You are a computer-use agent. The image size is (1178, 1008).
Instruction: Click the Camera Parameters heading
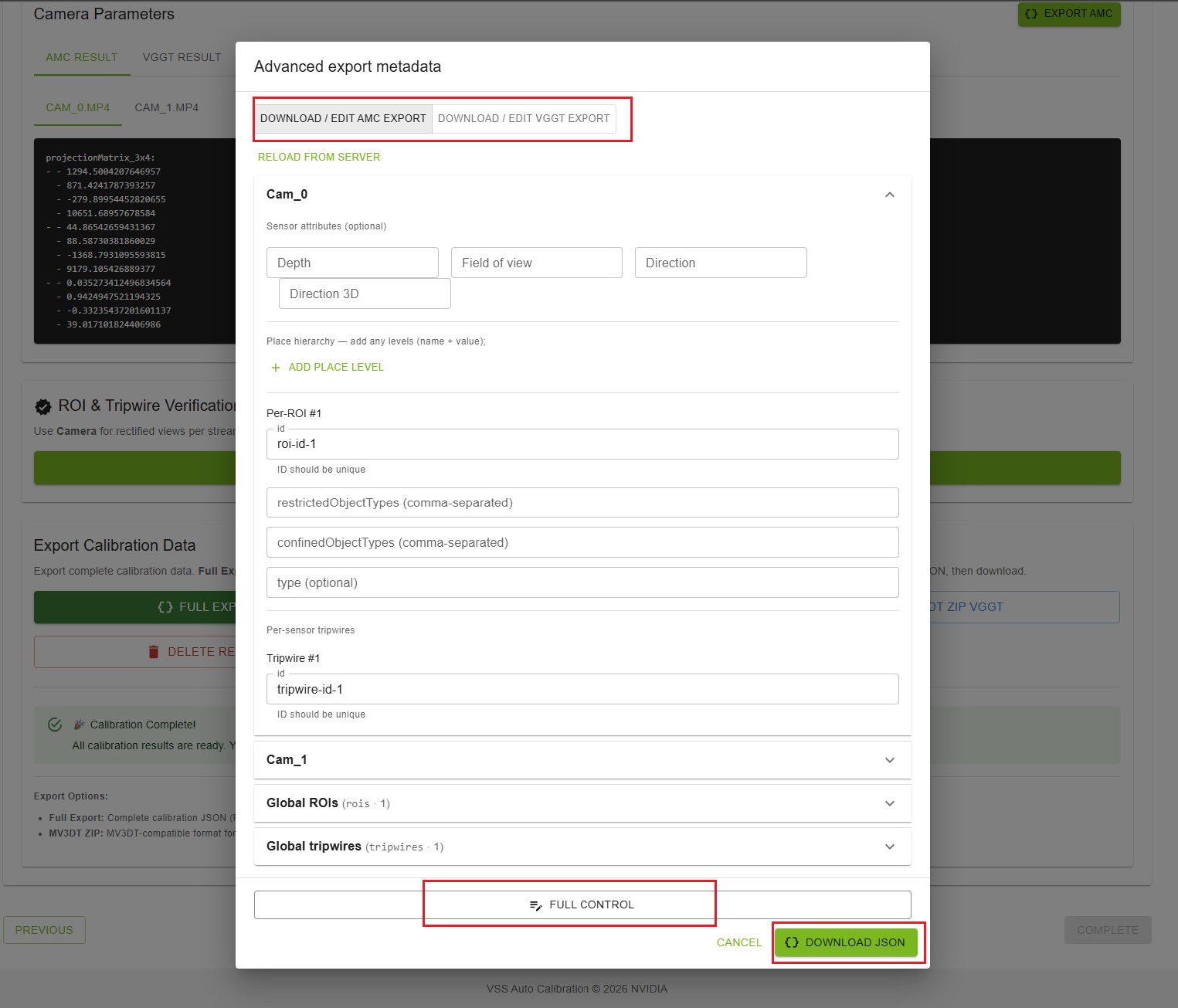click(104, 14)
